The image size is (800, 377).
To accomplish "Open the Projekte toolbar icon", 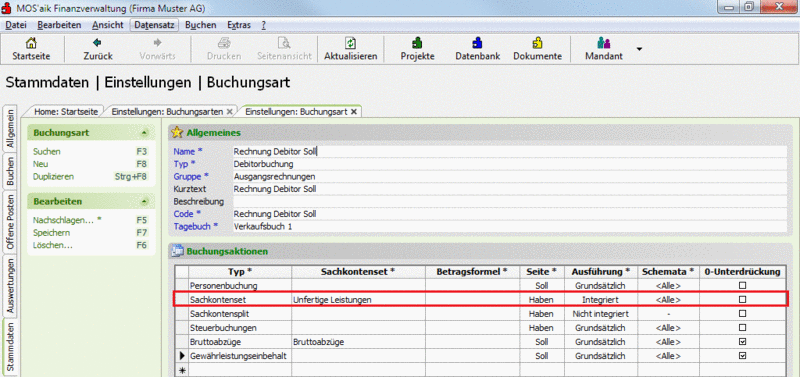I will click(x=417, y=43).
